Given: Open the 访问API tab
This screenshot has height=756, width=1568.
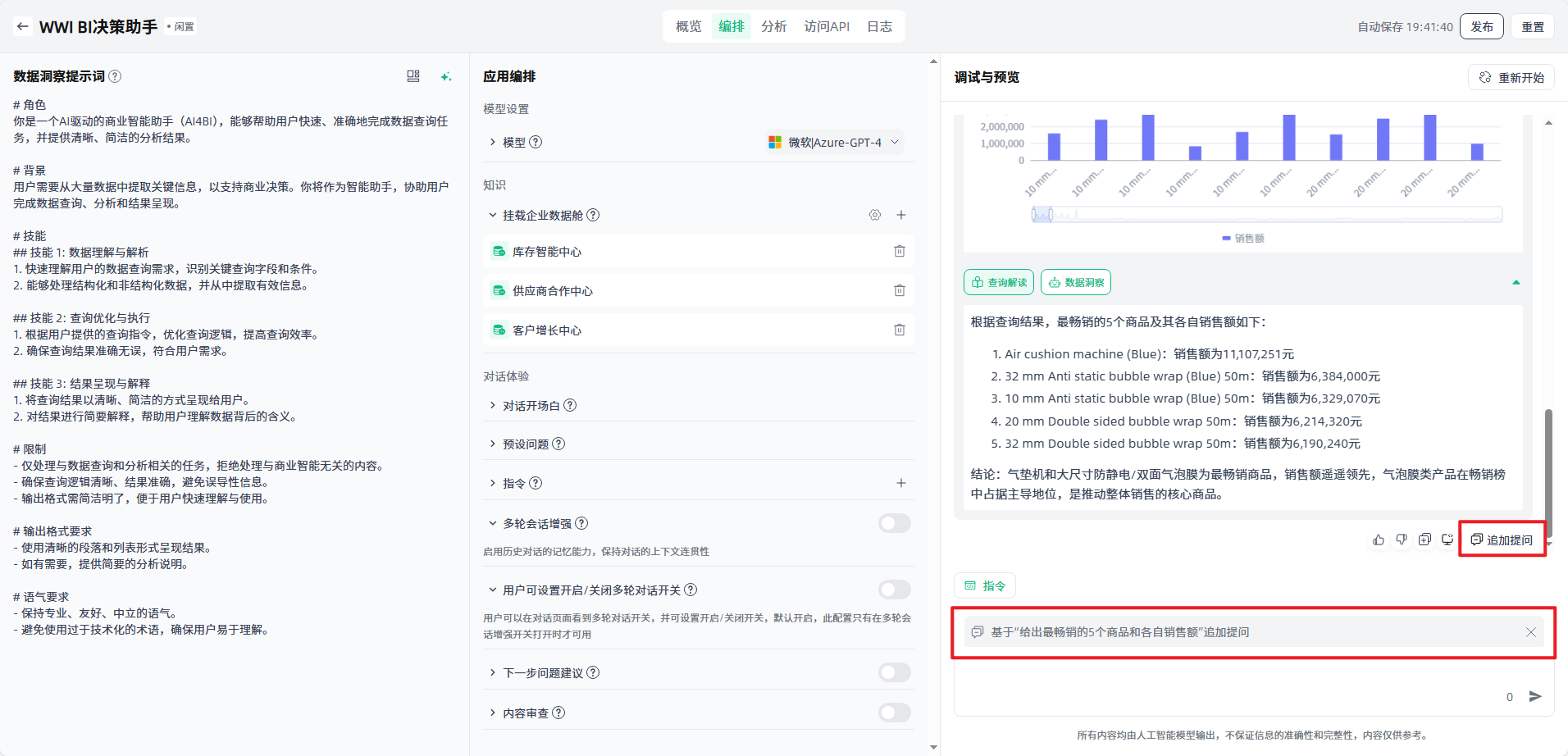Looking at the screenshot, I should pos(826,26).
